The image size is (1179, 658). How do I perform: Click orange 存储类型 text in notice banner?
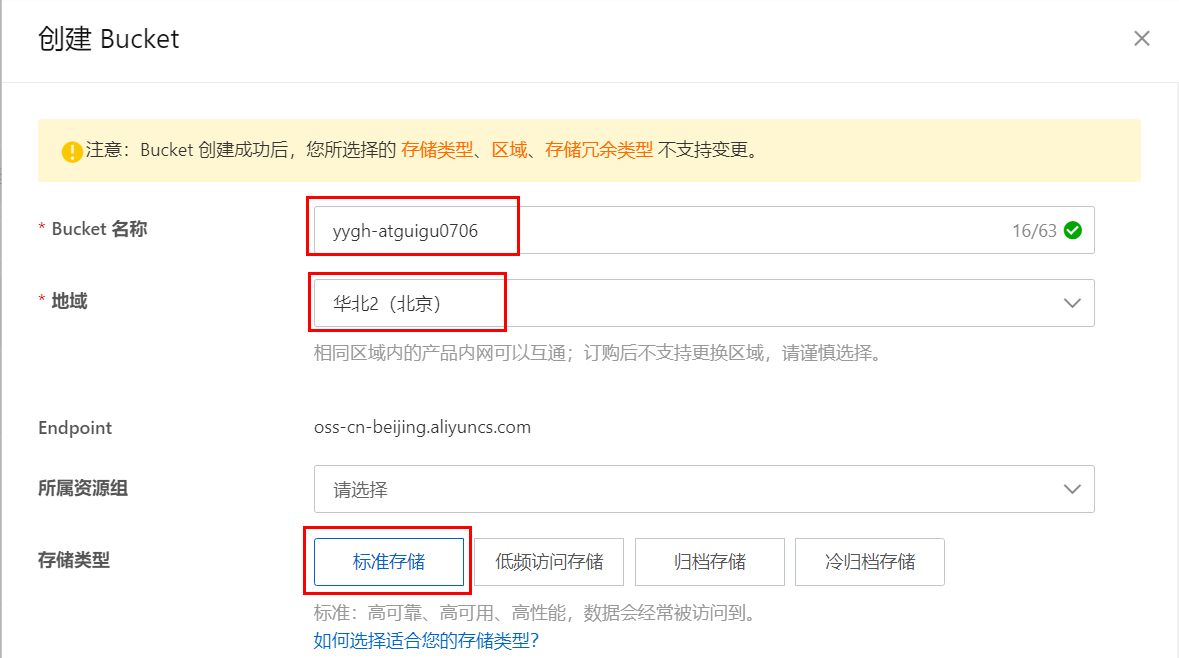[x=436, y=150]
